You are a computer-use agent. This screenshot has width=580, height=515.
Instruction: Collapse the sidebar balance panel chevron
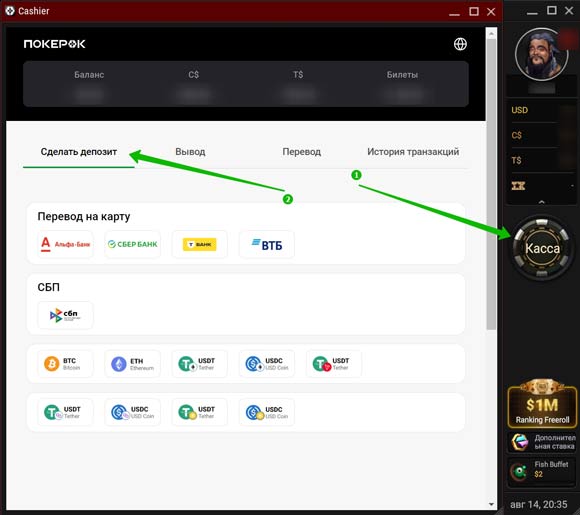[542, 202]
